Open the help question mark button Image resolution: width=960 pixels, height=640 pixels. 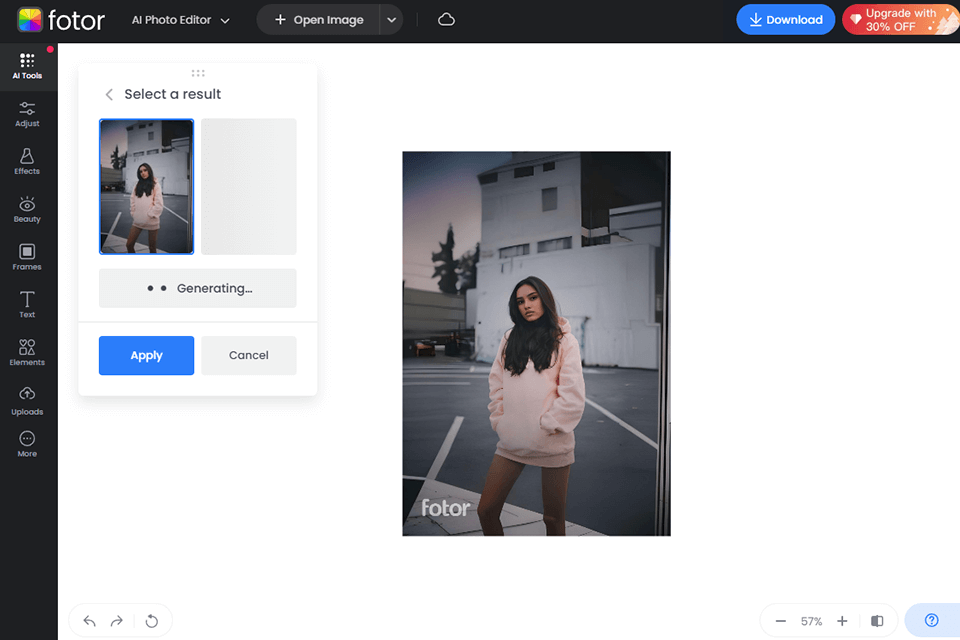point(932,620)
